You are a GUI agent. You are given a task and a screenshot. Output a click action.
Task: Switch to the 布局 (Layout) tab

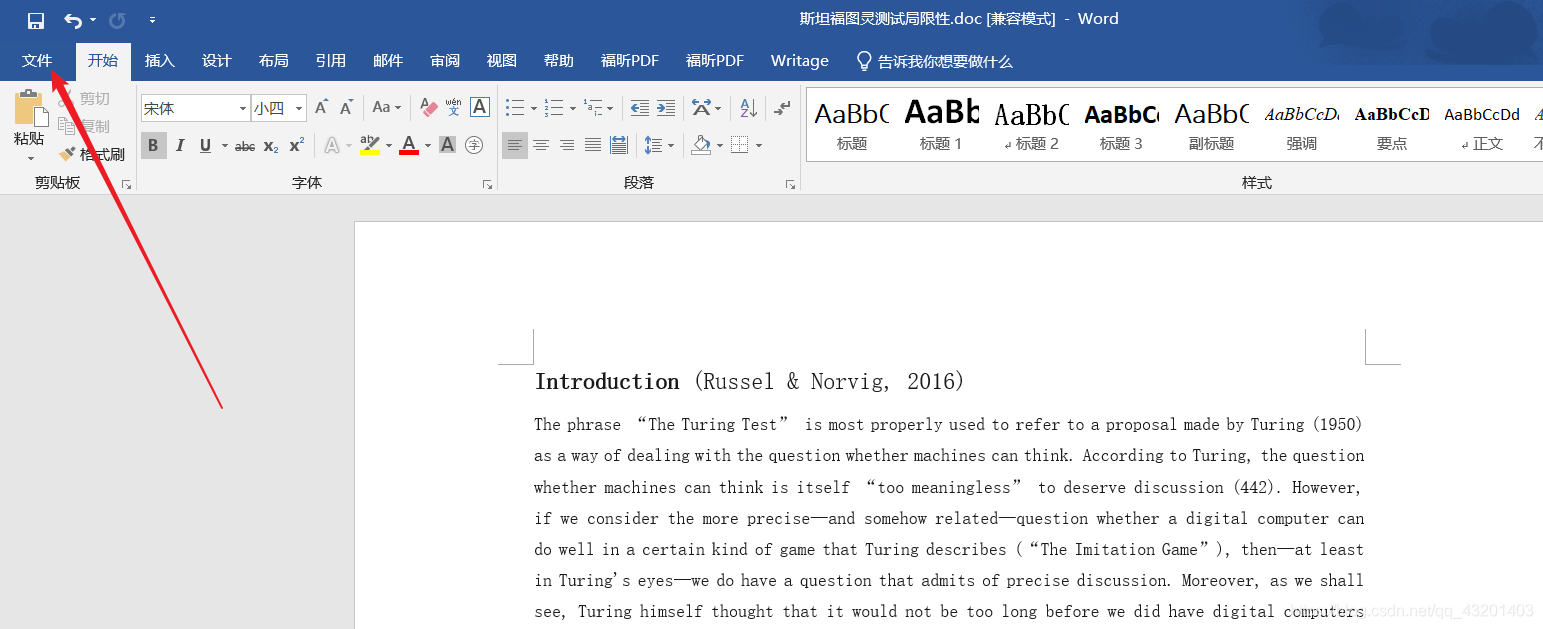(273, 61)
